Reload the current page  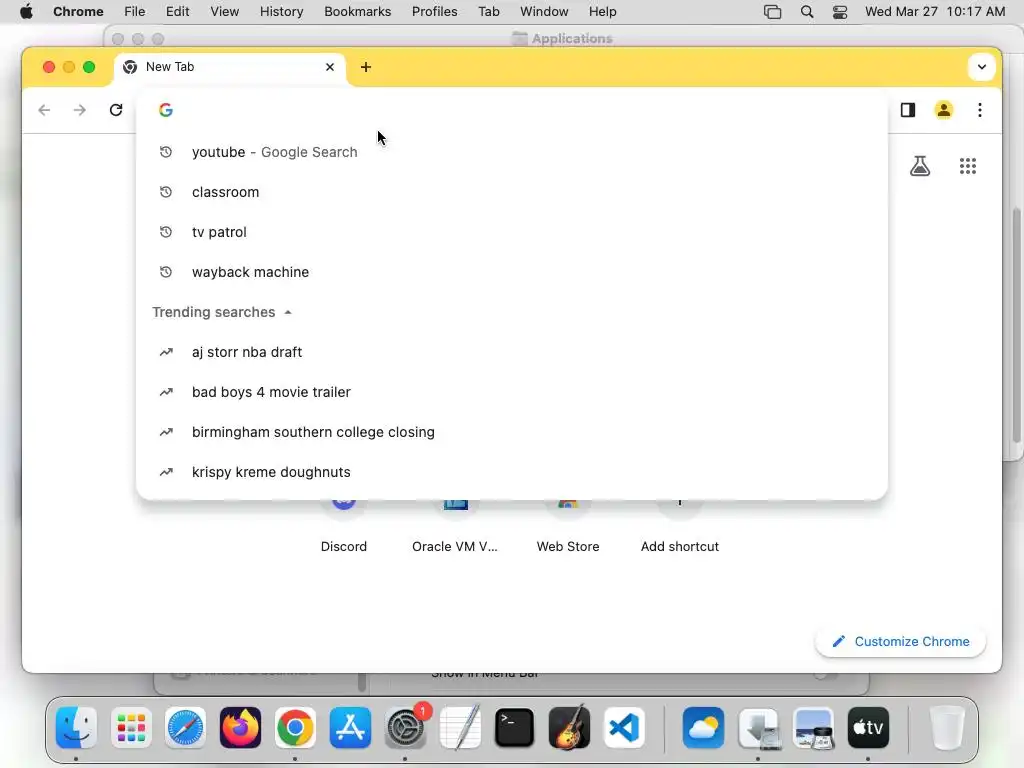(116, 110)
